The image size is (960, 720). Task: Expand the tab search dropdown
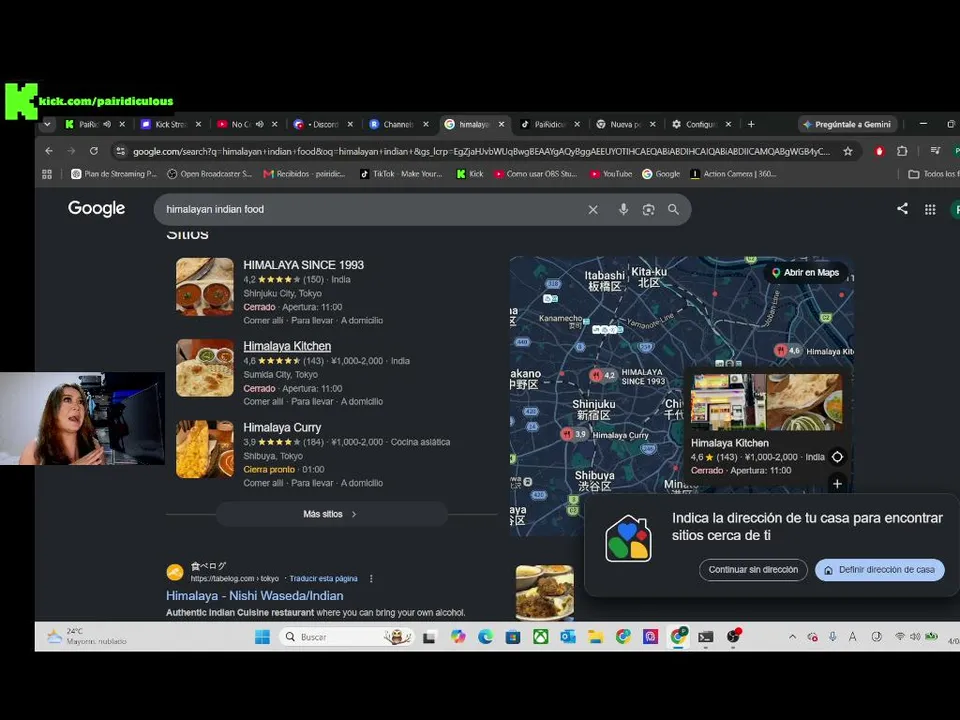(x=47, y=124)
